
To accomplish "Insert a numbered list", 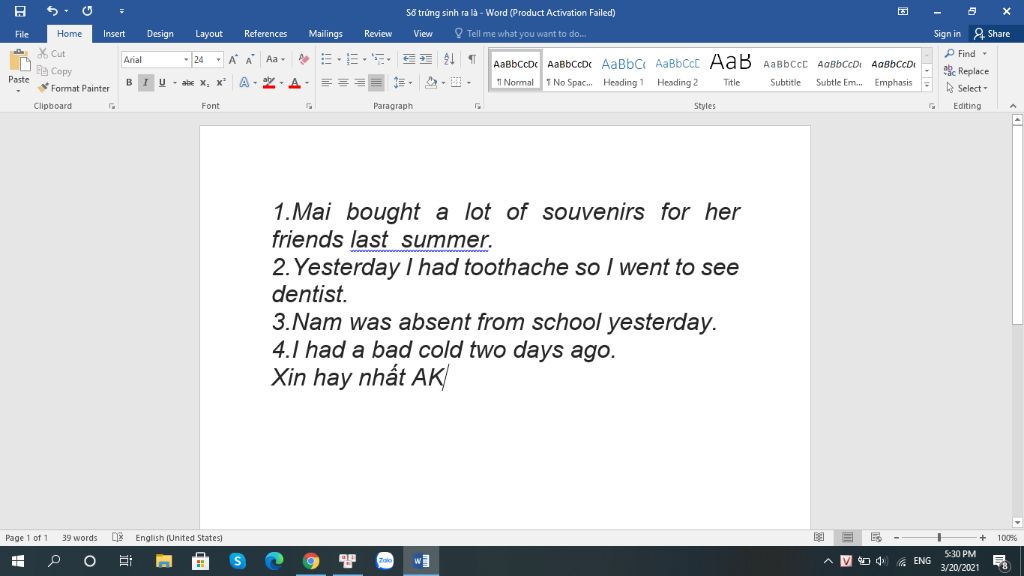I will (x=353, y=59).
